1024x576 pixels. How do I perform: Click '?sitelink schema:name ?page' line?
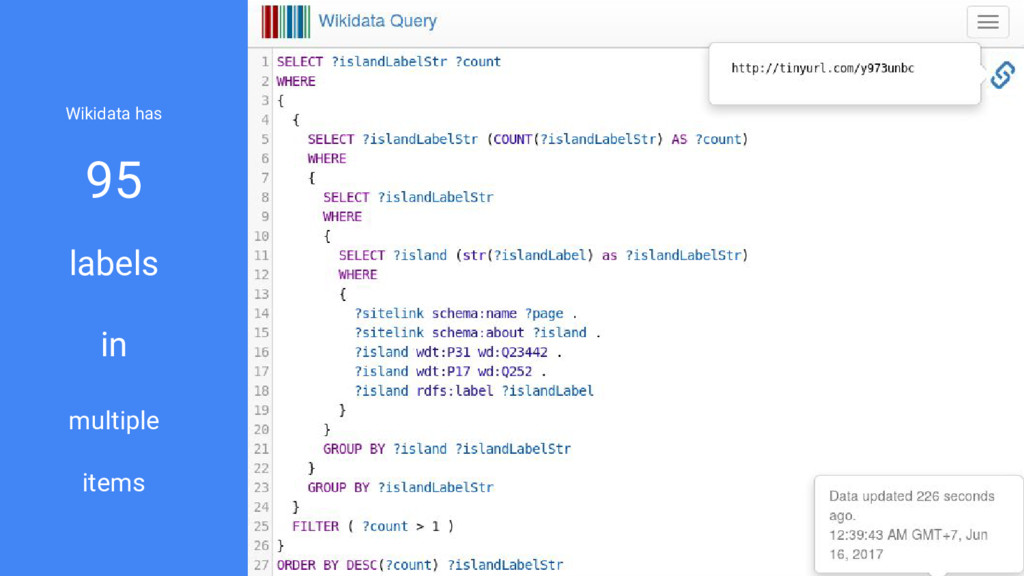466,313
